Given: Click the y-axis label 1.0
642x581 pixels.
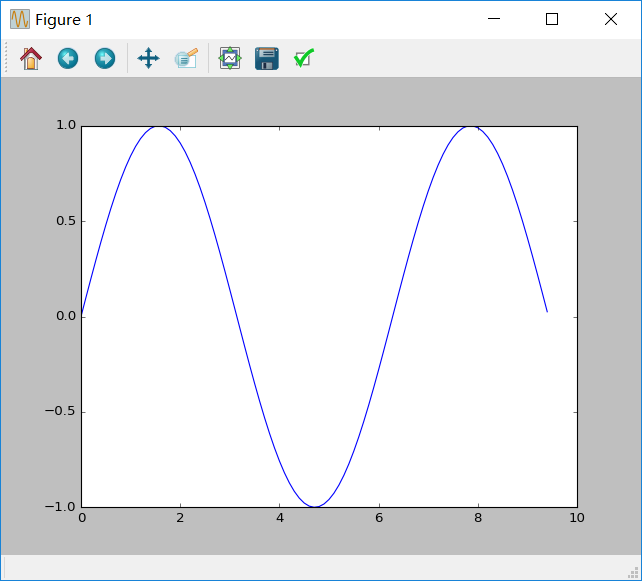Looking at the screenshot, I should pyautogui.click(x=66, y=125).
